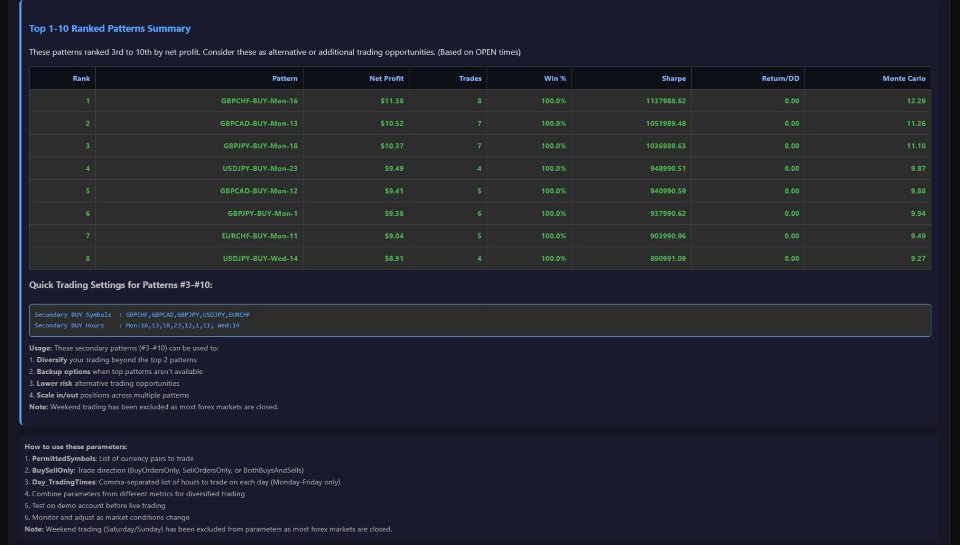Click Monte Carlo value 9.94
This screenshot has width=960, height=545.
[918, 214]
